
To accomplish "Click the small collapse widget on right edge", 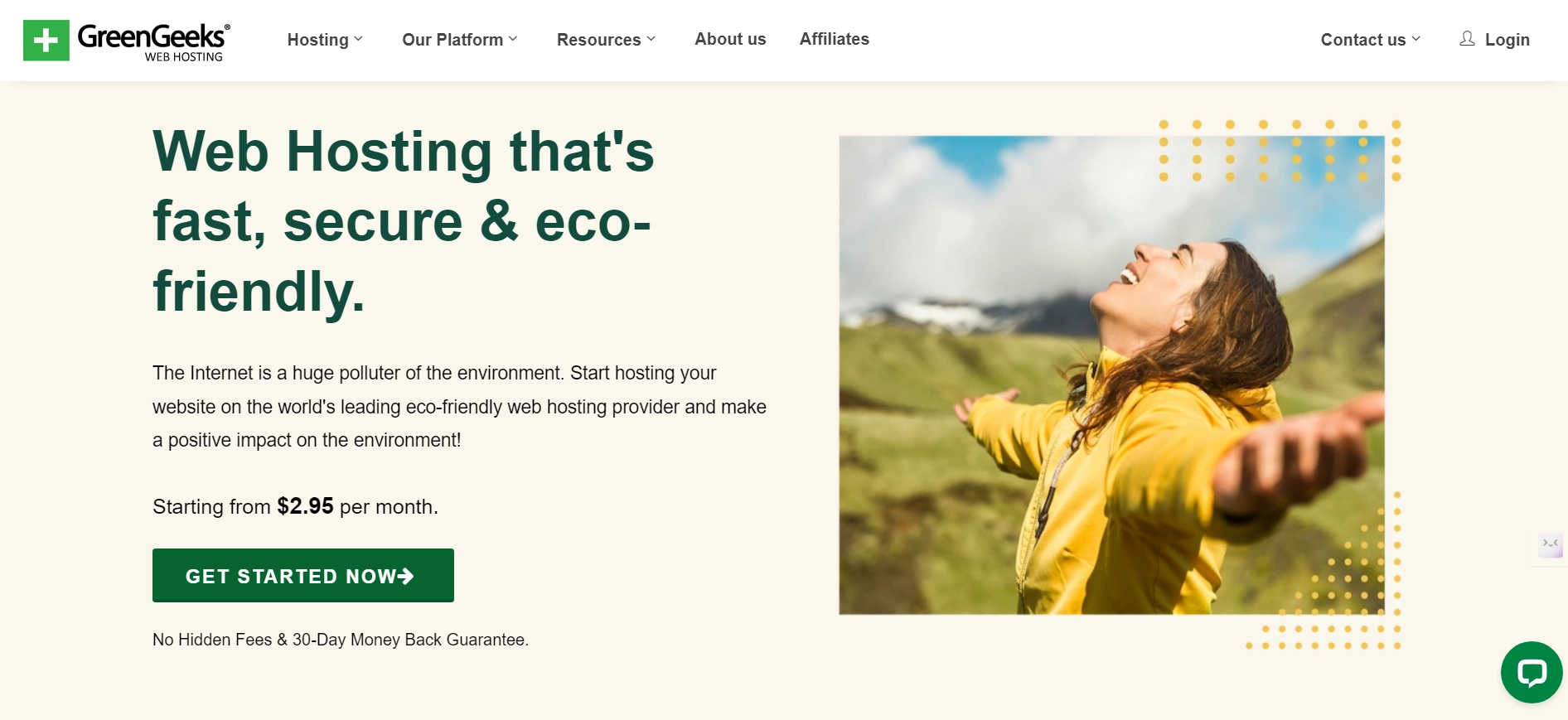I will pyautogui.click(x=1550, y=544).
